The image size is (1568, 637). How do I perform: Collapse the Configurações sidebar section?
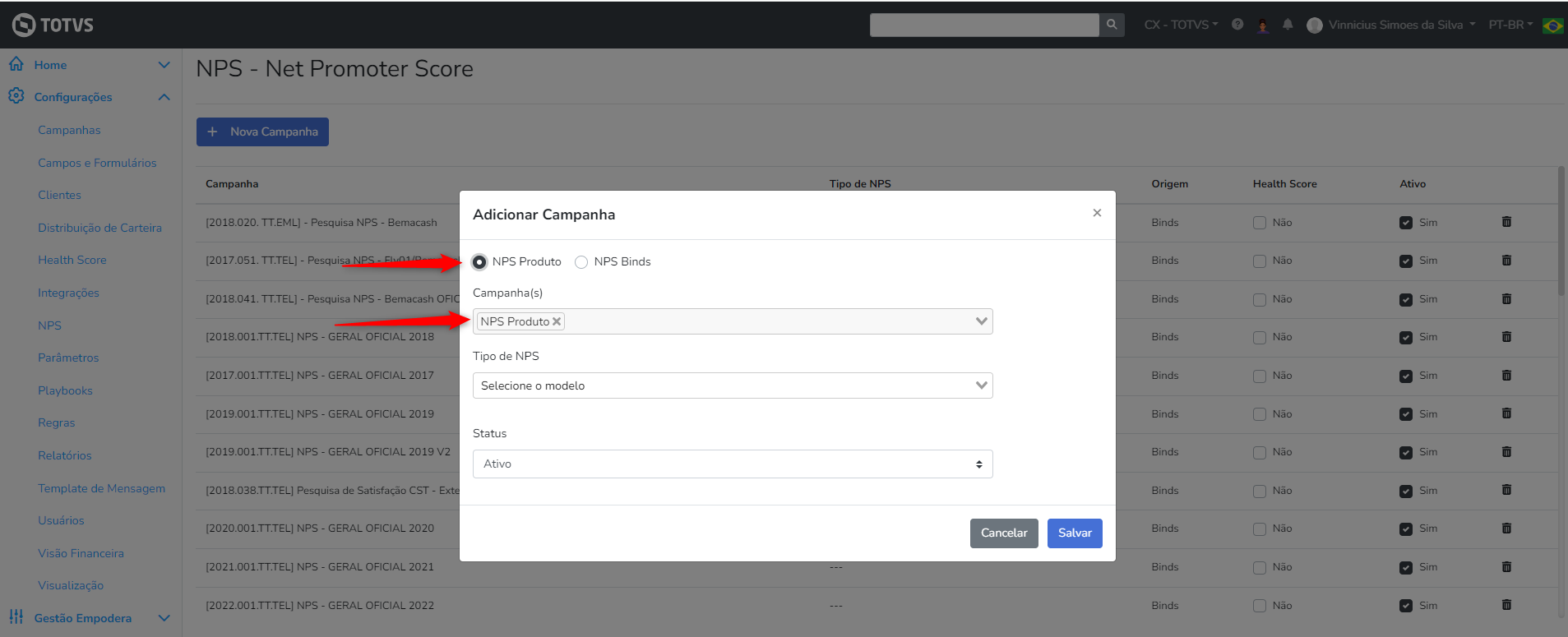(164, 97)
